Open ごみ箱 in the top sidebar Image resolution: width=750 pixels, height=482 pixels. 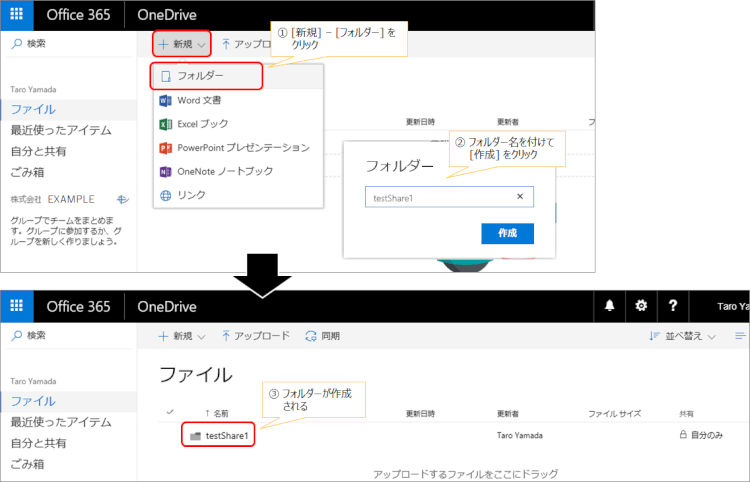(27, 173)
